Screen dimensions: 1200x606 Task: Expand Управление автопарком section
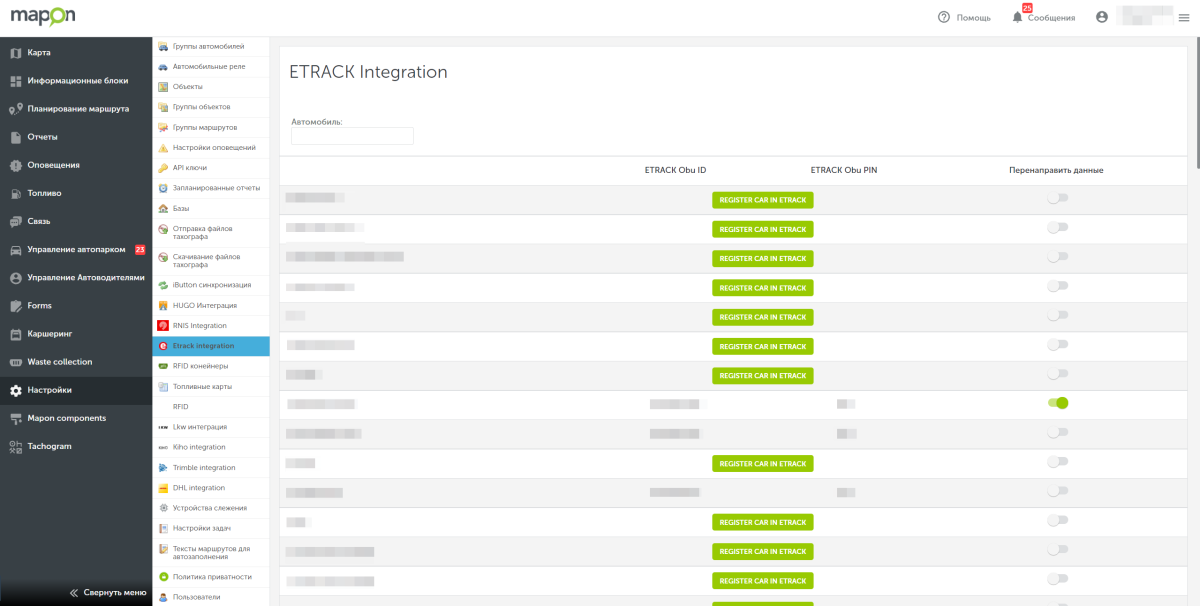pos(76,249)
